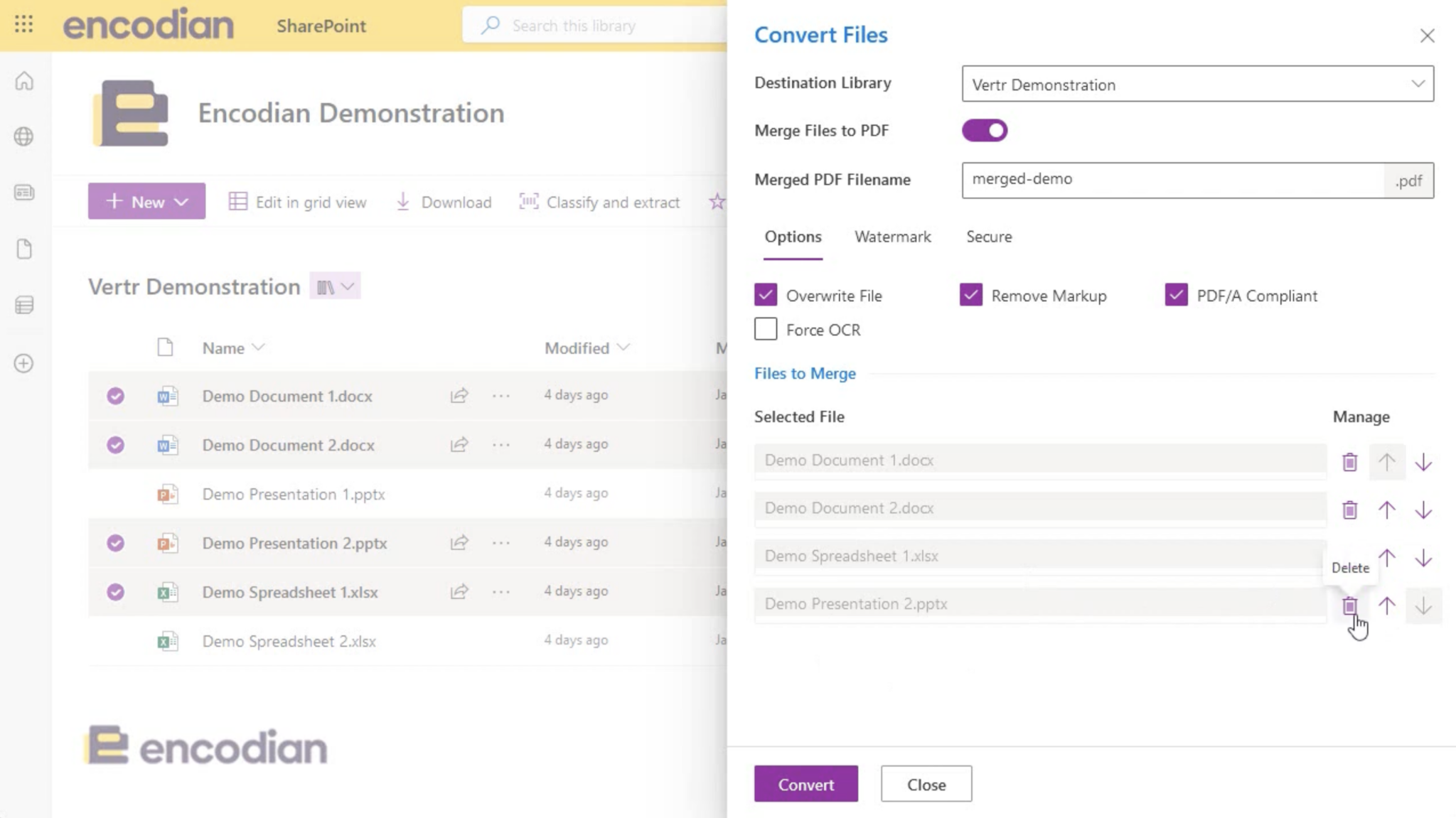The width and height of the screenshot is (1456, 818).
Task: Move Demo Presentation 2.pptx up in order
Action: pyautogui.click(x=1386, y=606)
